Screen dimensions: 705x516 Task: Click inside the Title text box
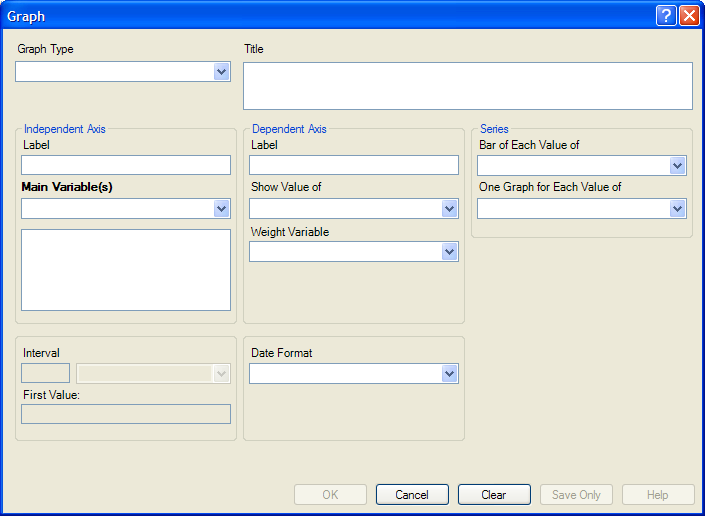[467, 86]
